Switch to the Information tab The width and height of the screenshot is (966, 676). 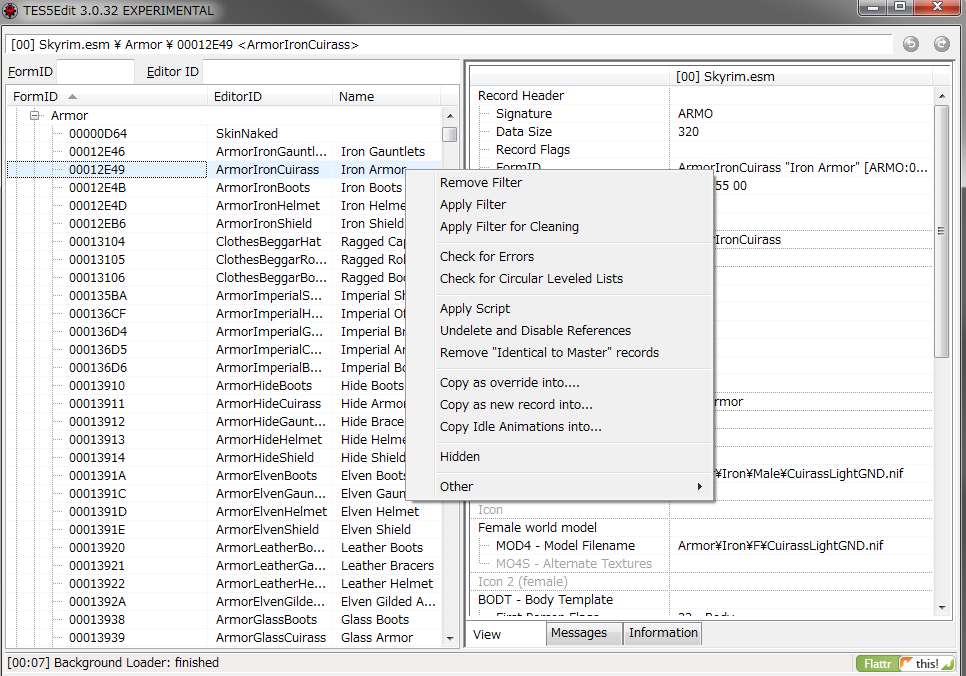click(x=663, y=633)
